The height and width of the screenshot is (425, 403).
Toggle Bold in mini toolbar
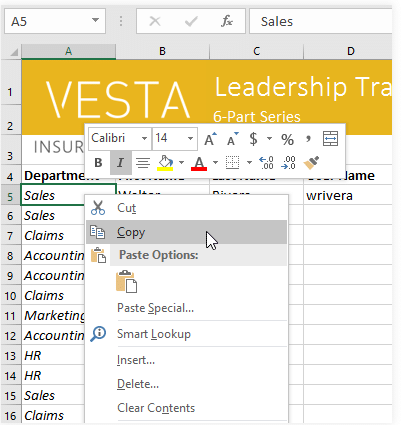(98, 163)
